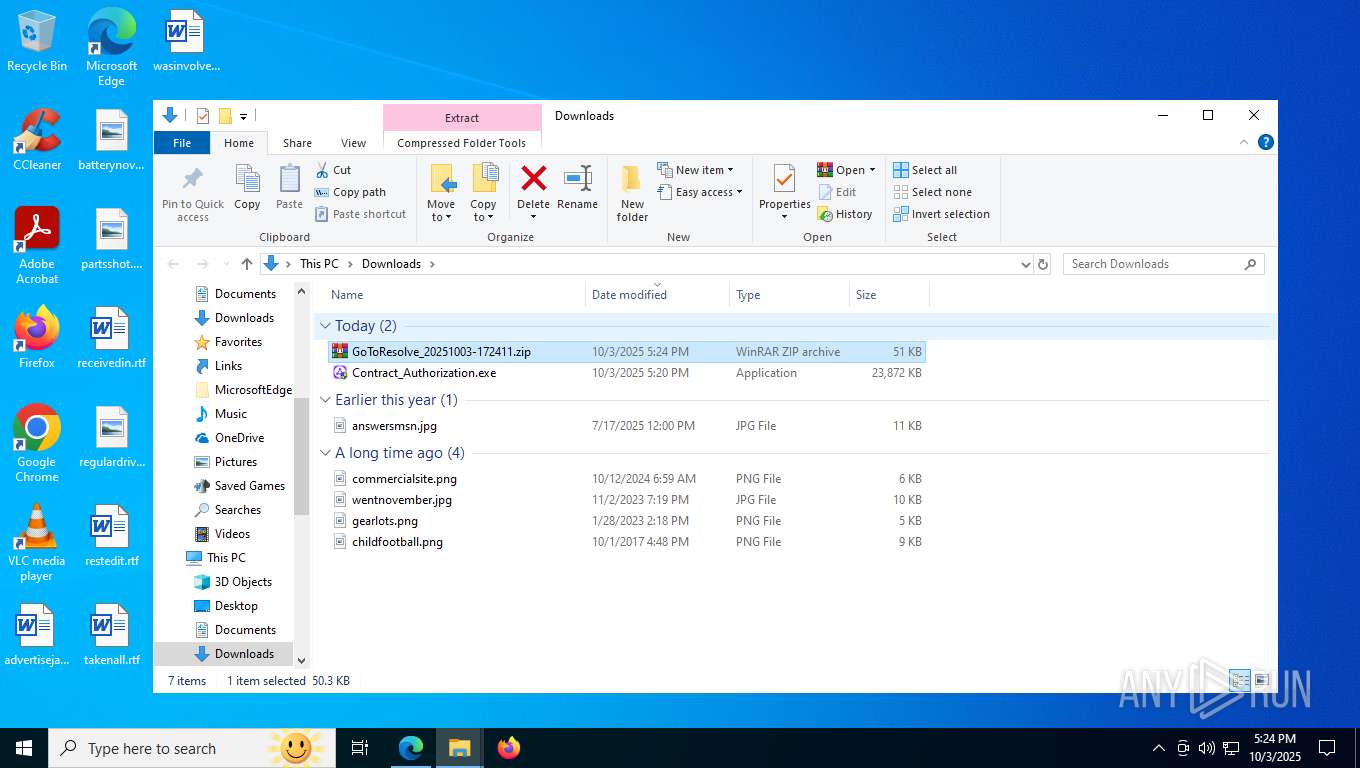Image resolution: width=1360 pixels, height=768 pixels.
Task: Open the VLC media player desktop icon
Action: tap(37, 543)
